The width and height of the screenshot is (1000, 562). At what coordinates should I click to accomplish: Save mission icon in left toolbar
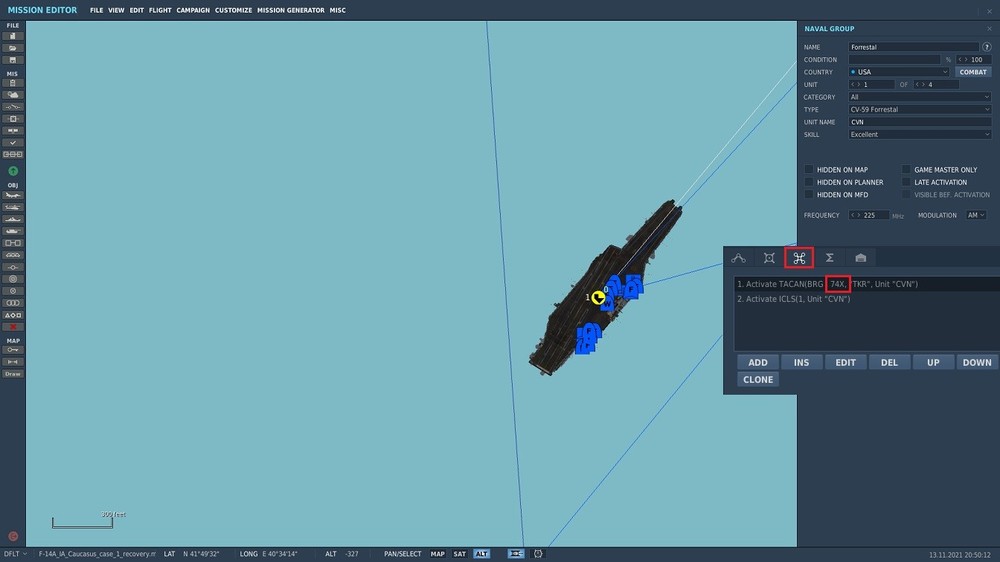point(13,60)
